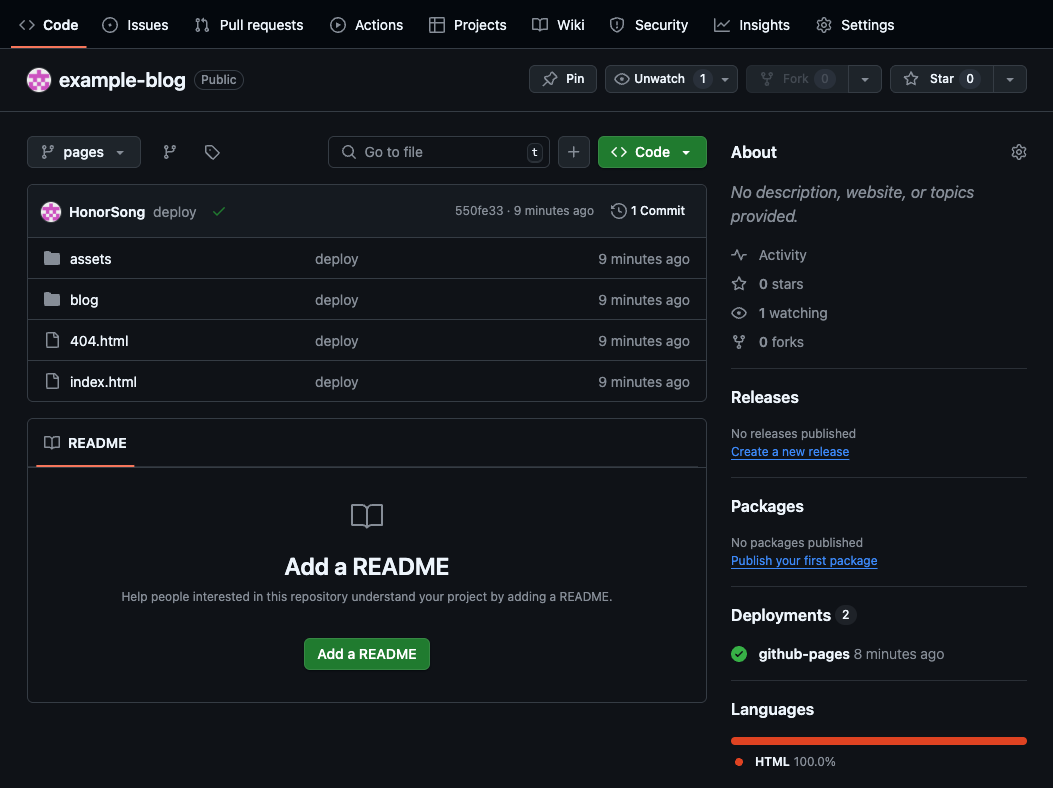This screenshot has width=1053, height=788.
Task: Click deploy message in blog row
Action: click(x=336, y=300)
